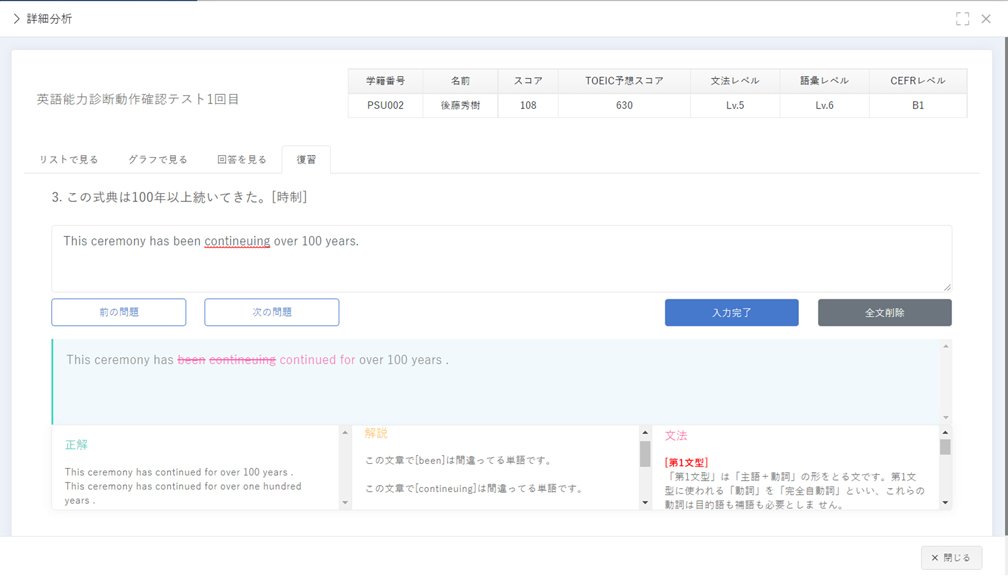This screenshot has height=576, width=1008.
Task: Open the 回答を見る tab
Action: pyautogui.click(x=242, y=159)
